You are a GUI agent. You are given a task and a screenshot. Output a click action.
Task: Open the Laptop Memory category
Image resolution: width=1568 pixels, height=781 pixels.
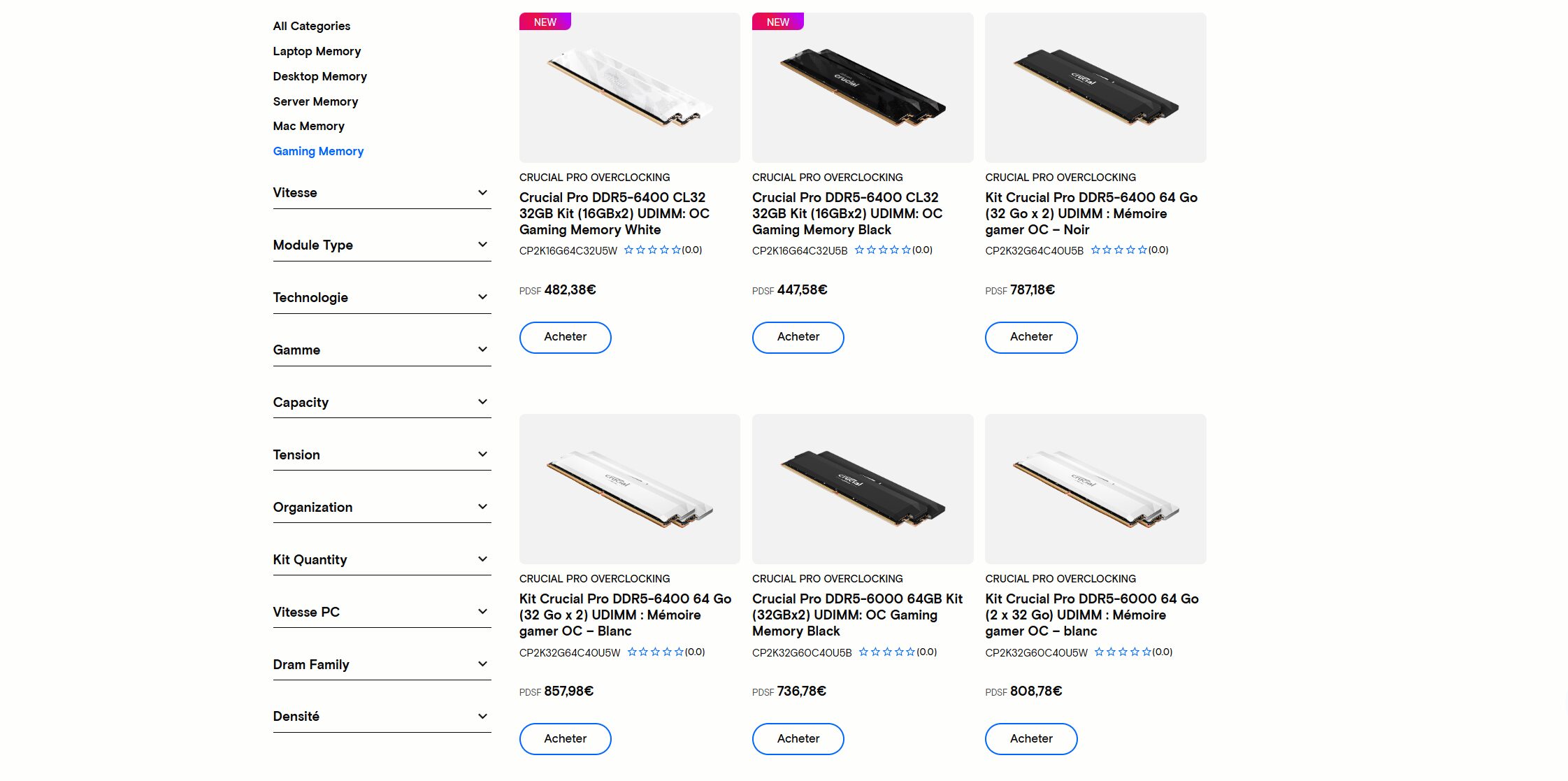coord(317,51)
